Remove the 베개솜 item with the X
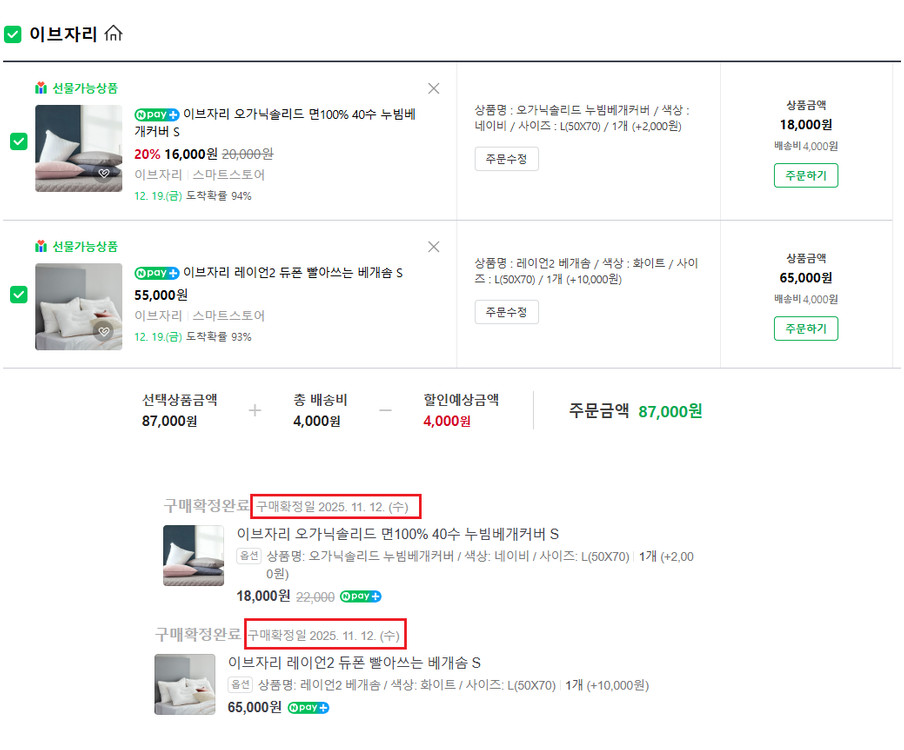Image resolution: width=904 pixels, height=750 pixels. [x=433, y=246]
